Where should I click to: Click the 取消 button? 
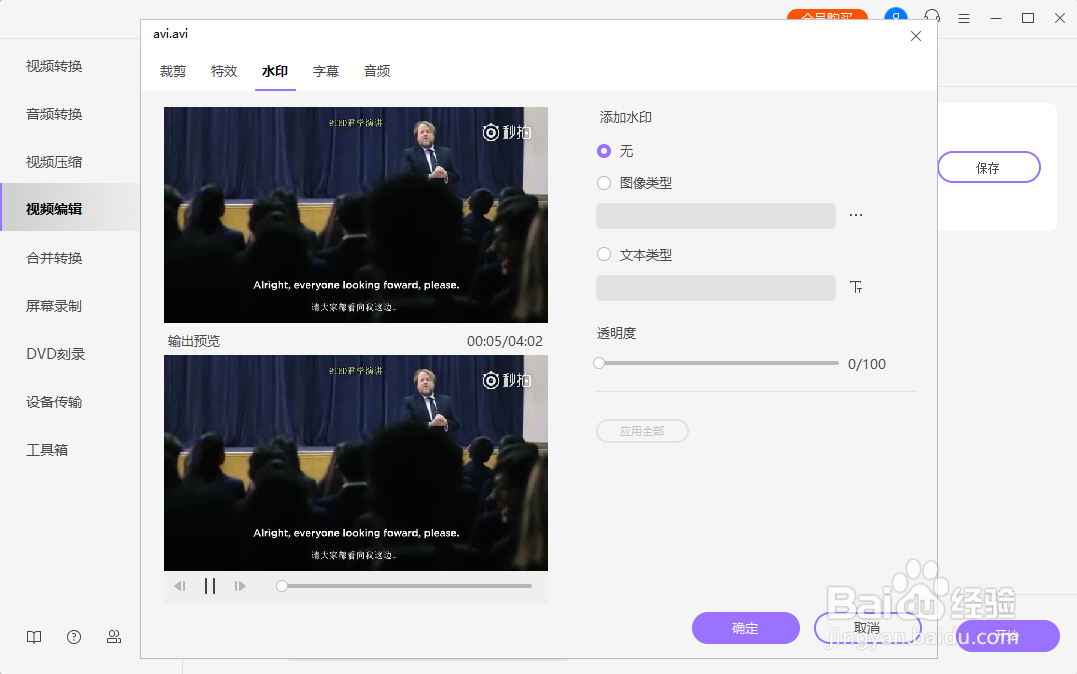(x=868, y=628)
